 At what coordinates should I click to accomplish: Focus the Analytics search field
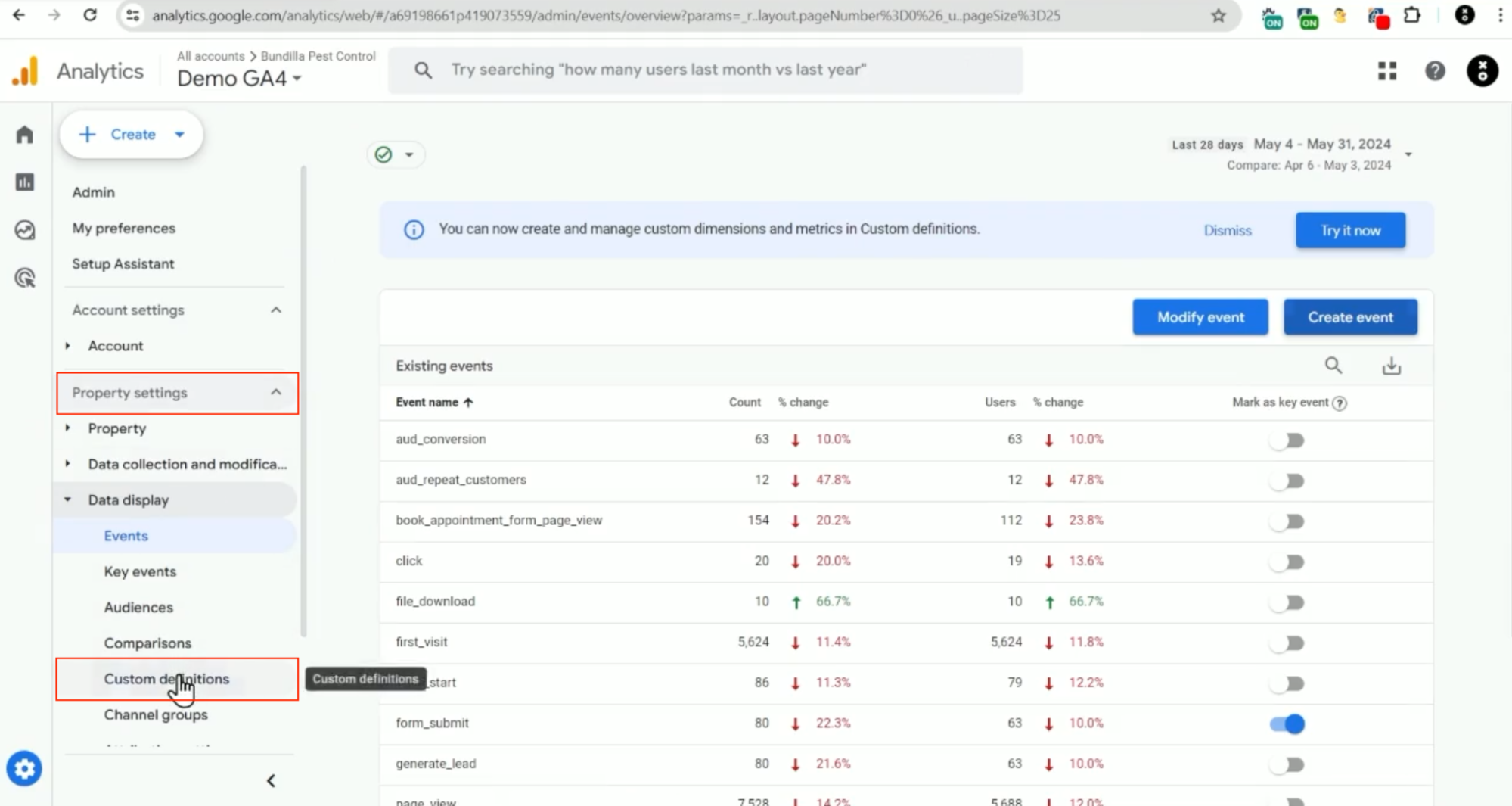(x=706, y=70)
